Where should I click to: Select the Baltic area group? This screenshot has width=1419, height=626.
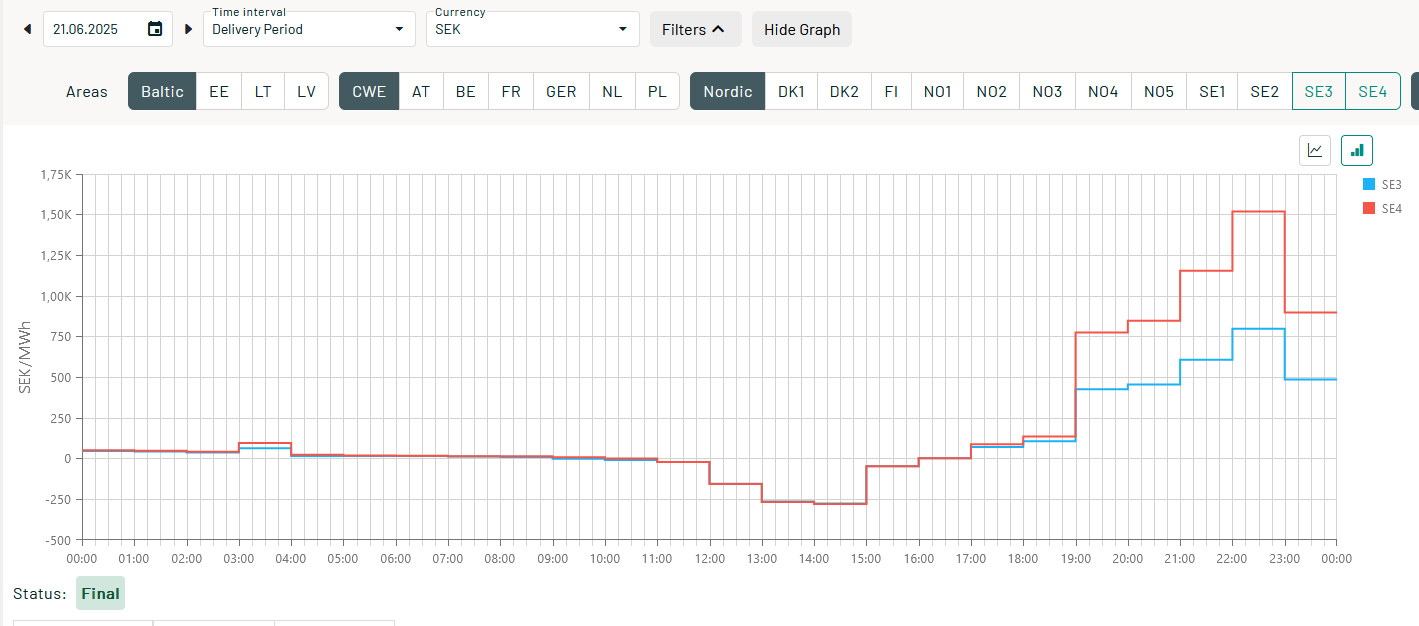tap(162, 91)
